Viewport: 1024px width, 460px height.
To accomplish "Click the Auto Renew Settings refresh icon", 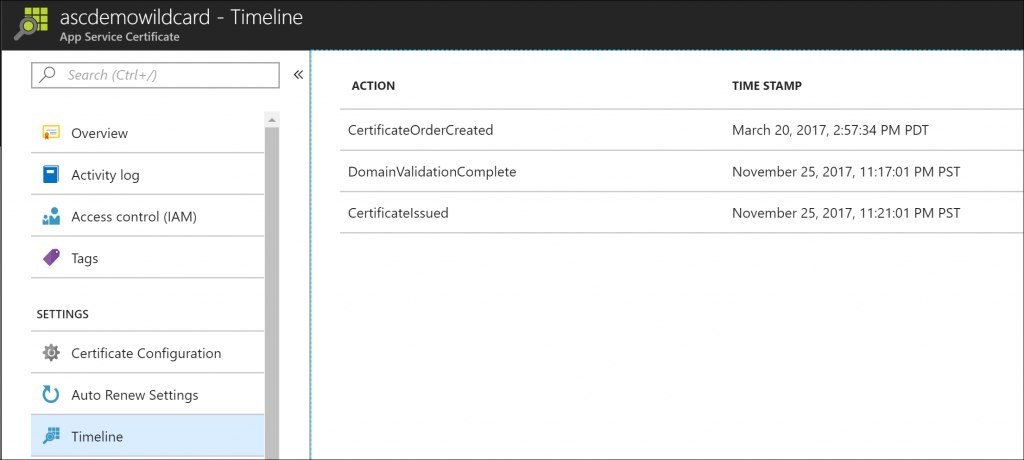I will (51, 395).
